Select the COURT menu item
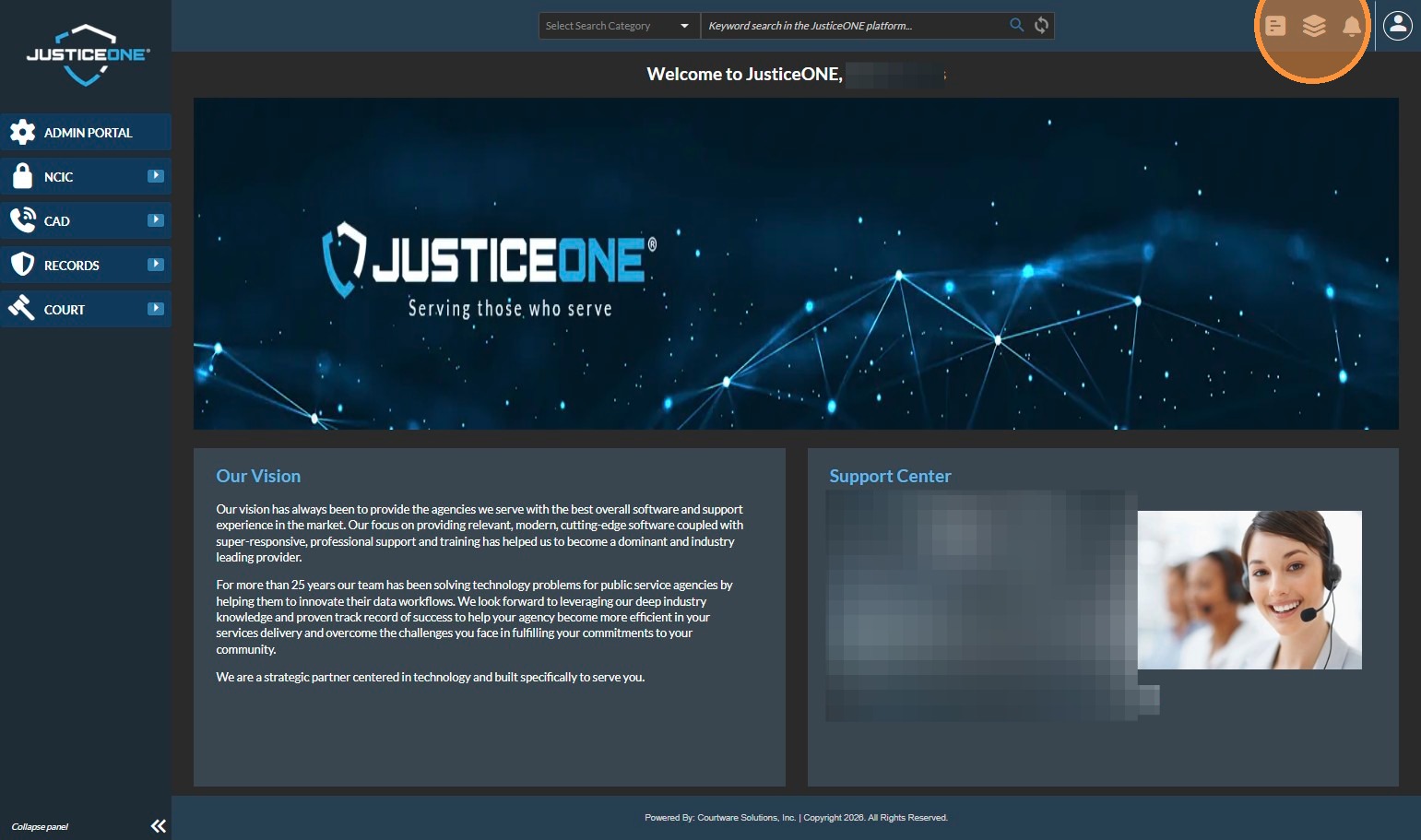Viewport: 1421px width, 840px height. coord(86,309)
